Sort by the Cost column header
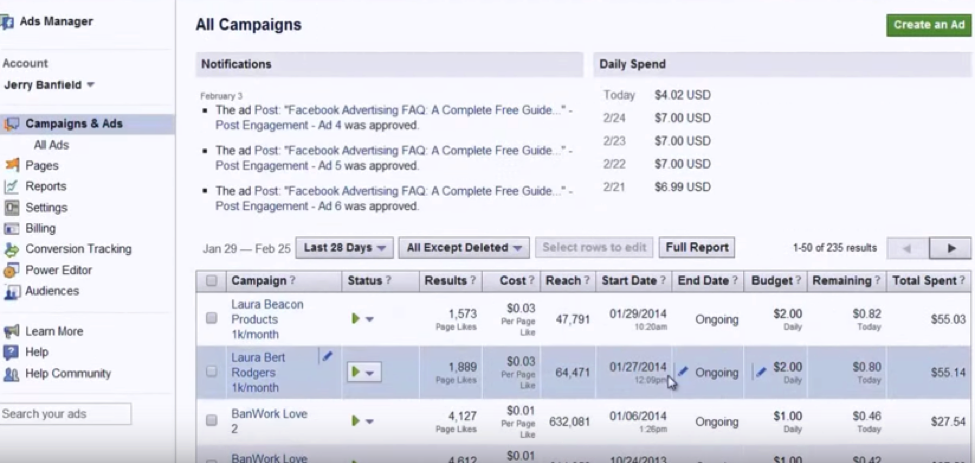 coord(511,281)
